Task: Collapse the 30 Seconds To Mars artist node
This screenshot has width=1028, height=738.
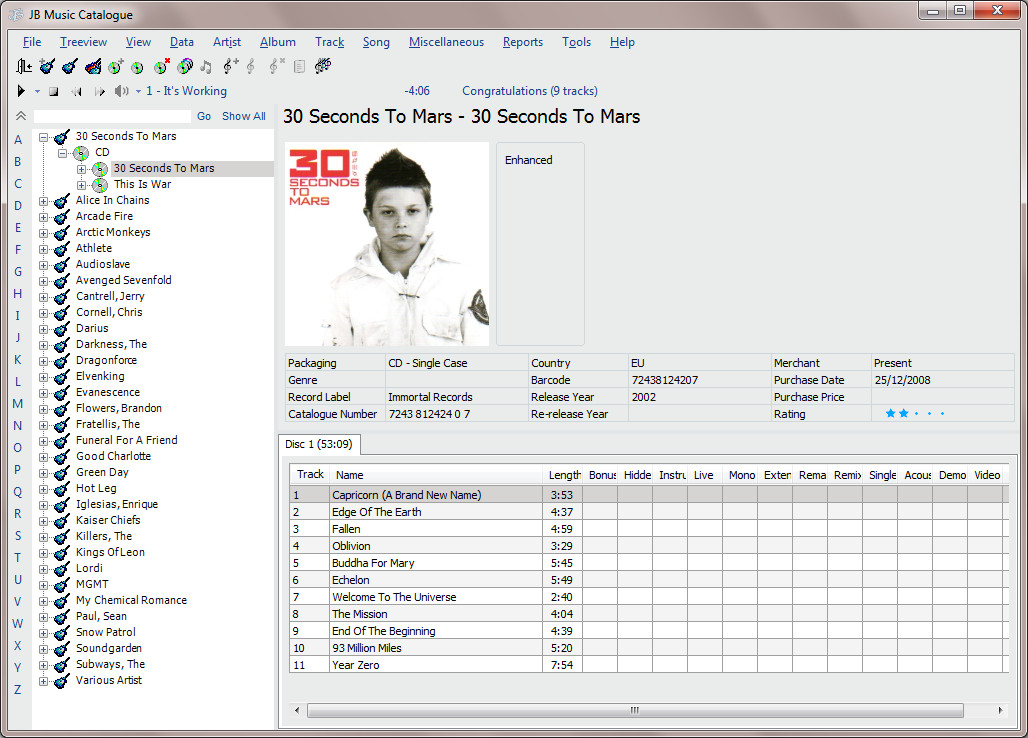Action: coord(43,138)
